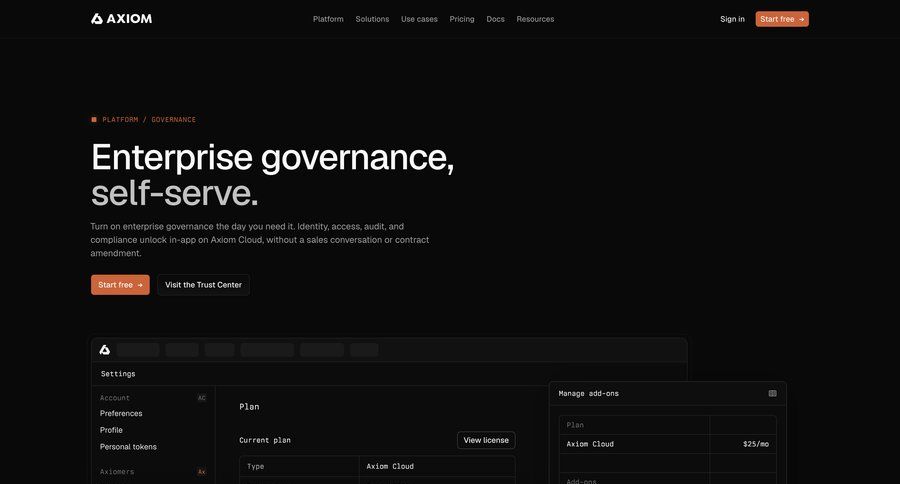Image resolution: width=900 pixels, height=484 pixels.
Task: Click the header Start free button
Action: click(x=782, y=19)
